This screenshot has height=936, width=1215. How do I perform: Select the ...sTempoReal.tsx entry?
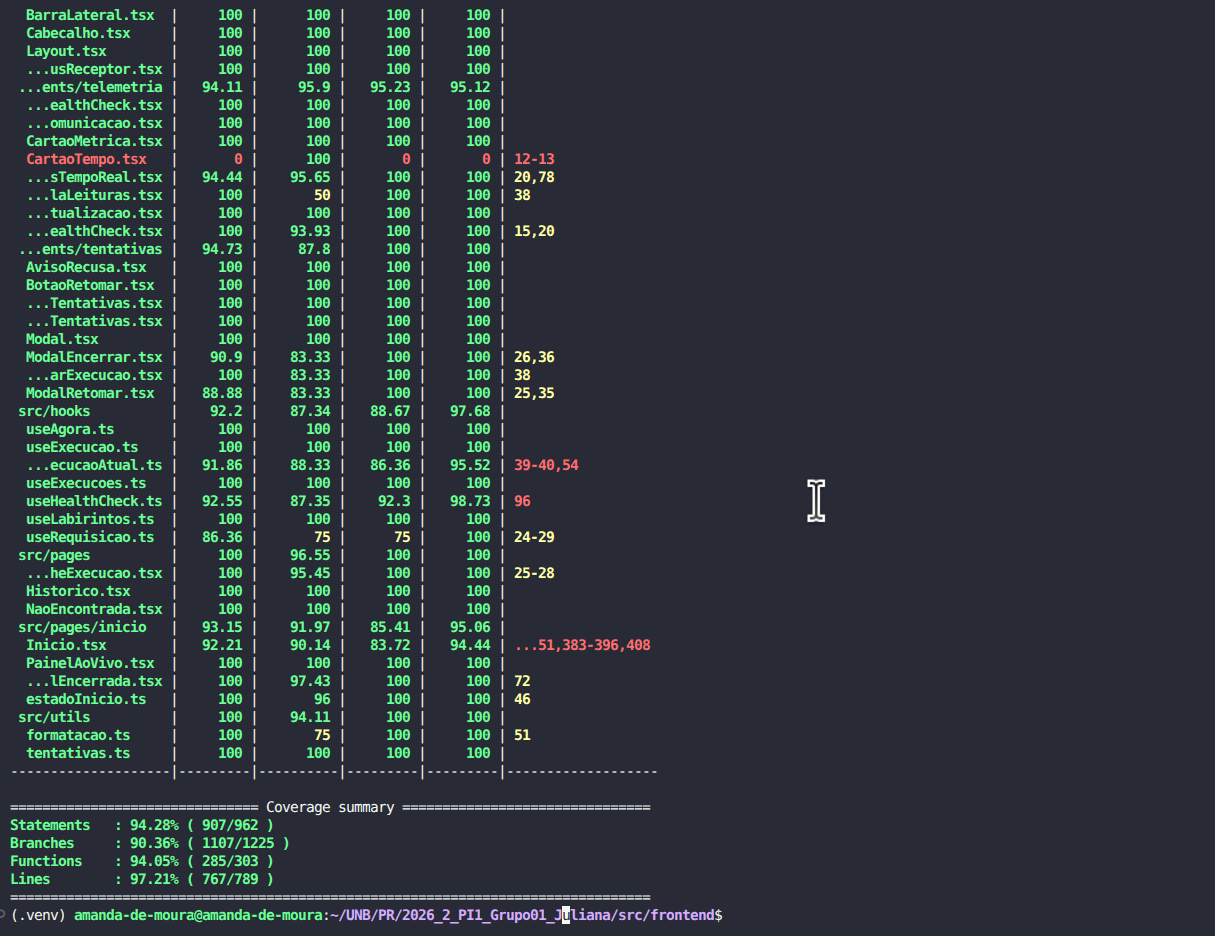click(94, 177)
